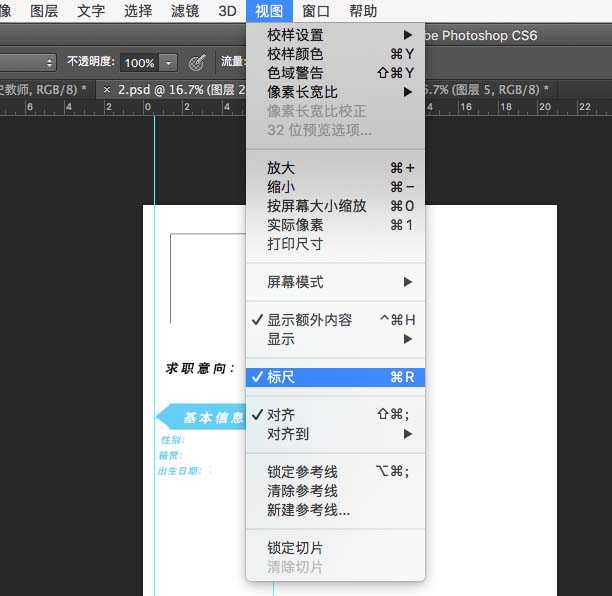Toggle Show Extras (显示额外内容) checkmark
This screenshot has height=596, width=612.
pos(335,320)
